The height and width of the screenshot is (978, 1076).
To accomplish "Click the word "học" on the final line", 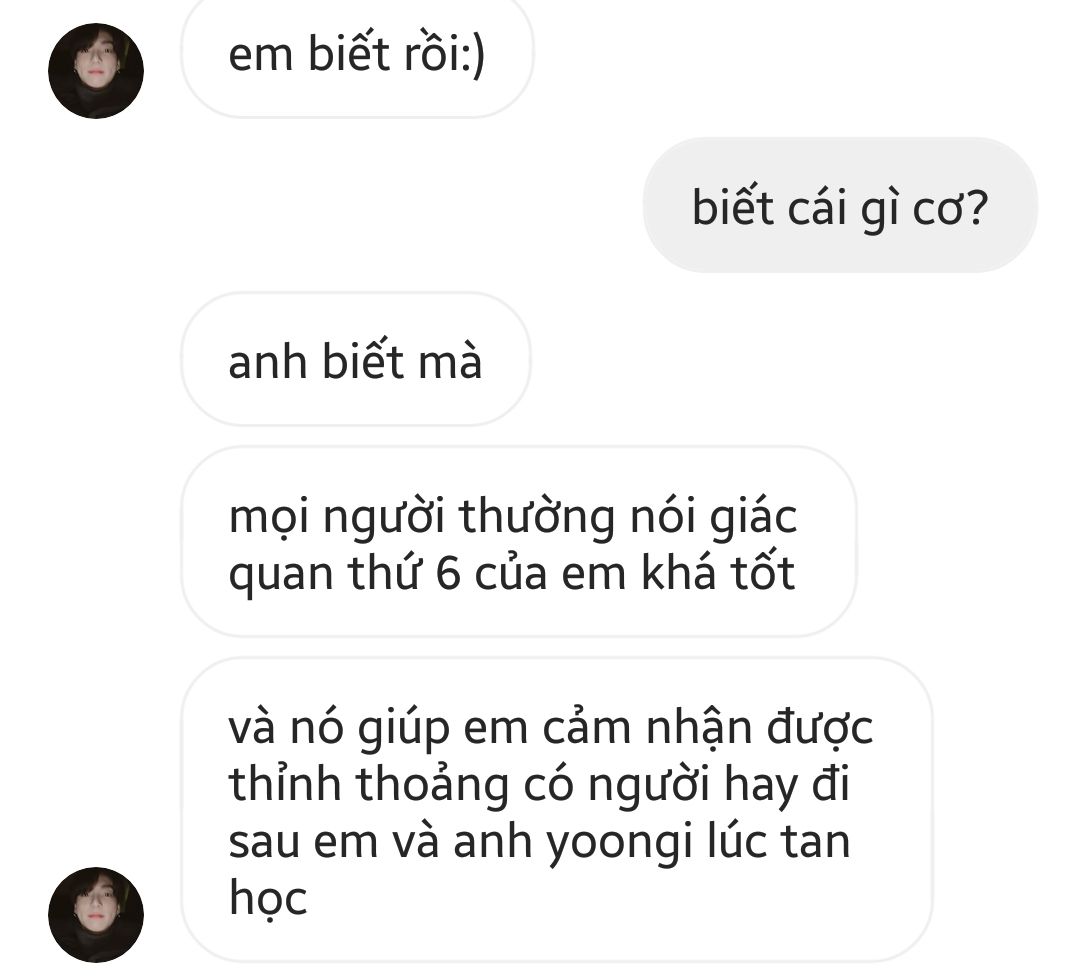I will pos(268,898).
